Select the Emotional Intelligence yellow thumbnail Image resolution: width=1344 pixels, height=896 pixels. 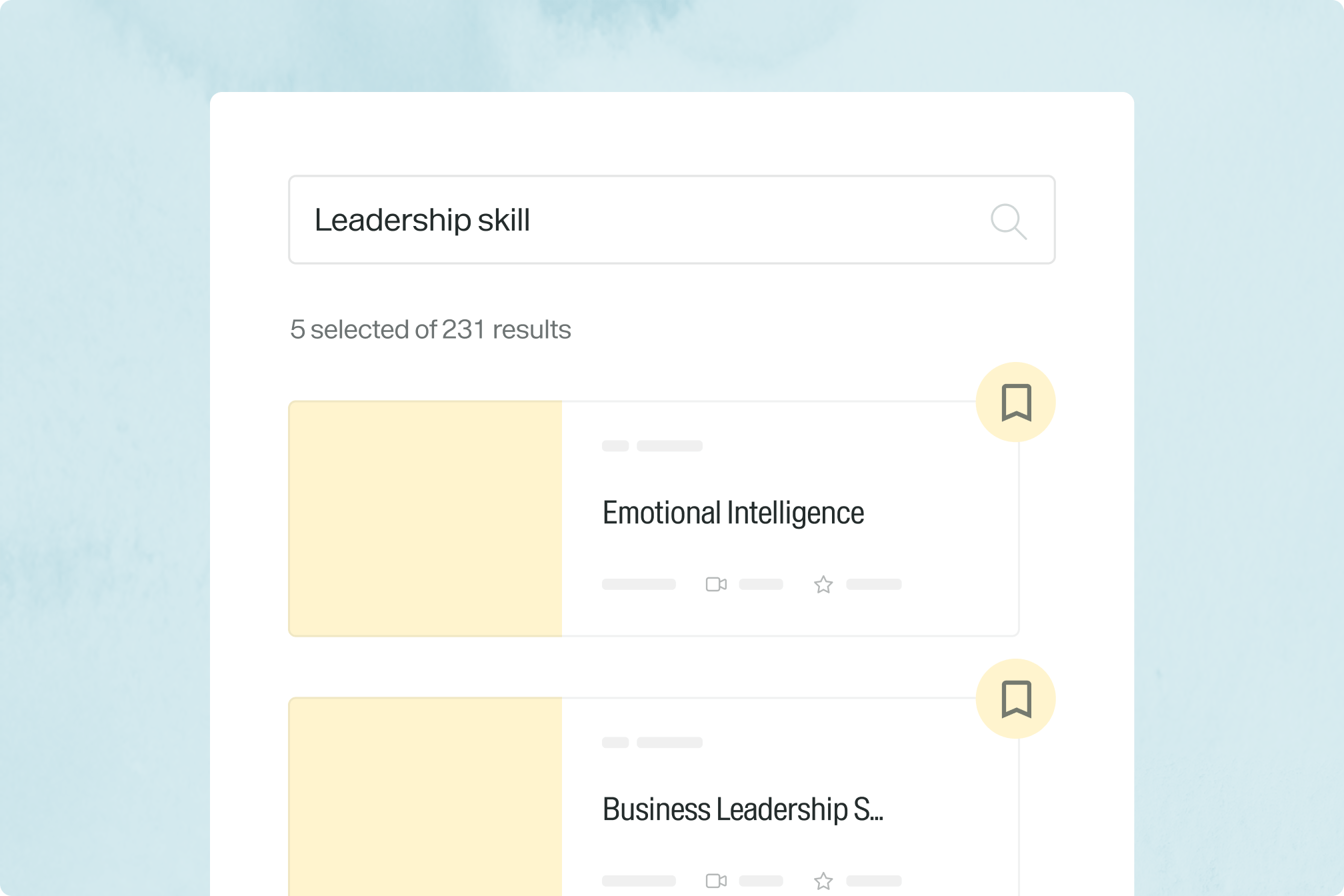point(425,519)
